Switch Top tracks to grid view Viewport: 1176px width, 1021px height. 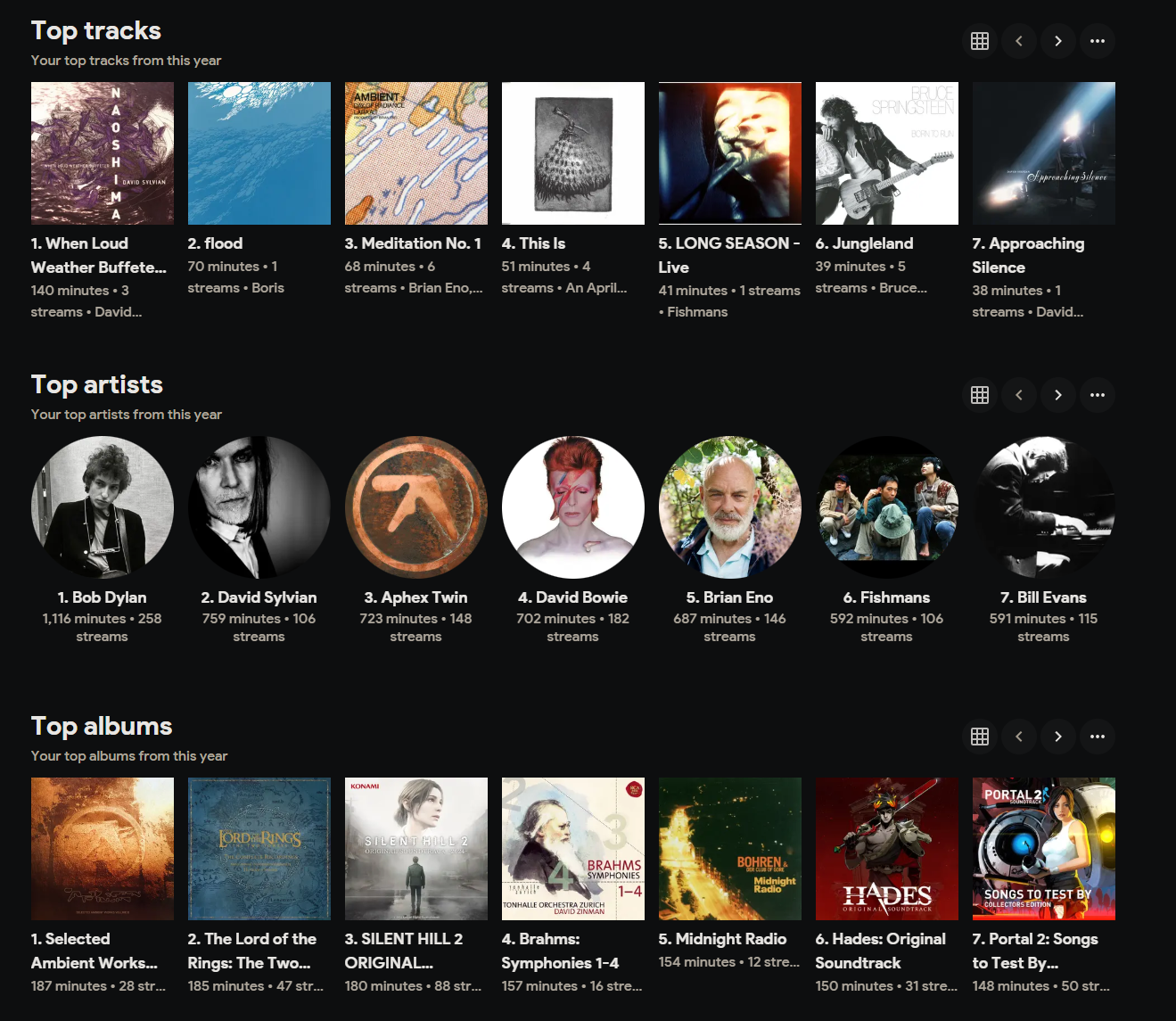click(x=980, y=41)
